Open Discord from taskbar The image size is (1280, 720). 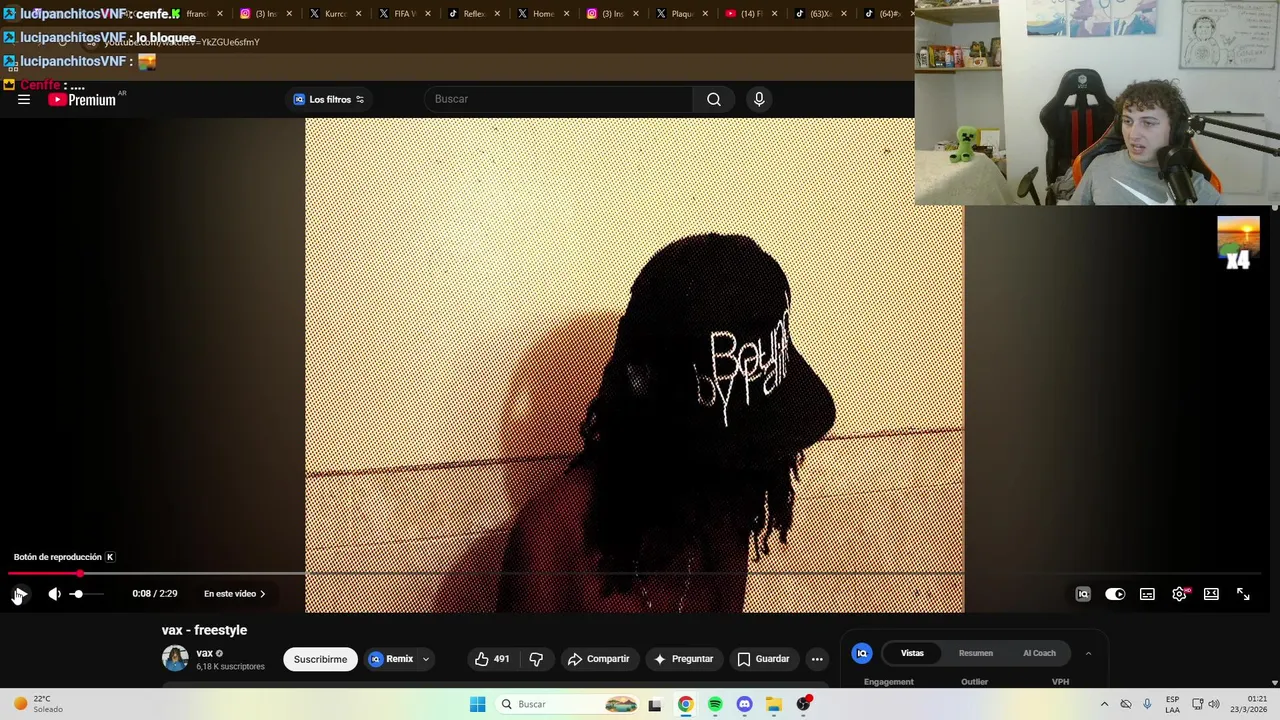(x=744, y=704)
